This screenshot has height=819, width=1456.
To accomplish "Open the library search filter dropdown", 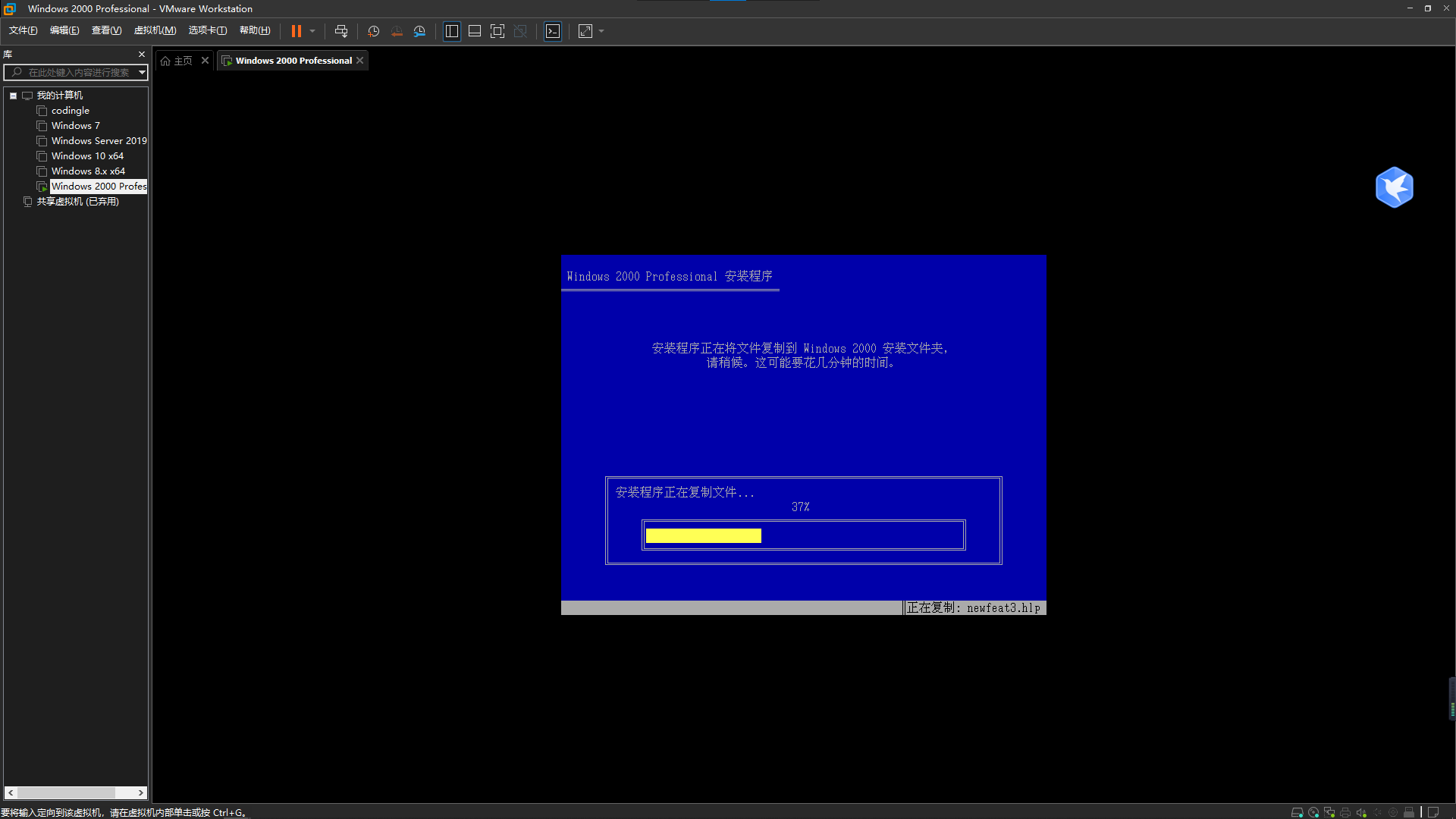I will [142, 72].
